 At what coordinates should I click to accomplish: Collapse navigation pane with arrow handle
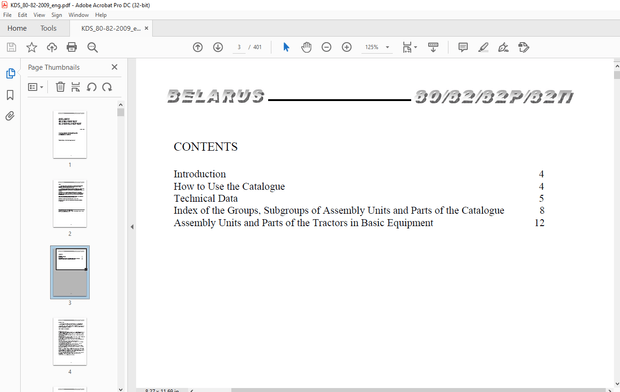click(x=132, y=227)
